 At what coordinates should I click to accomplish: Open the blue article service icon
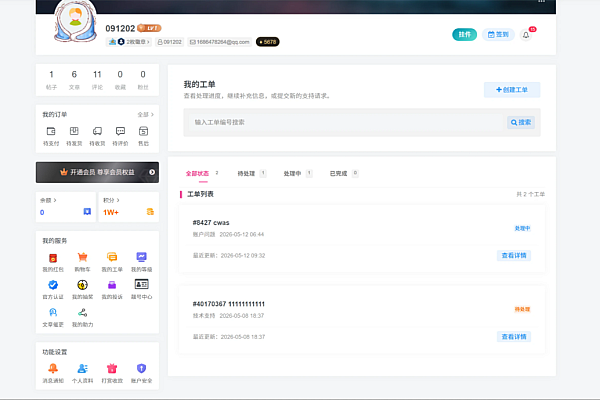pyautogui.click(x=53, y=312)
